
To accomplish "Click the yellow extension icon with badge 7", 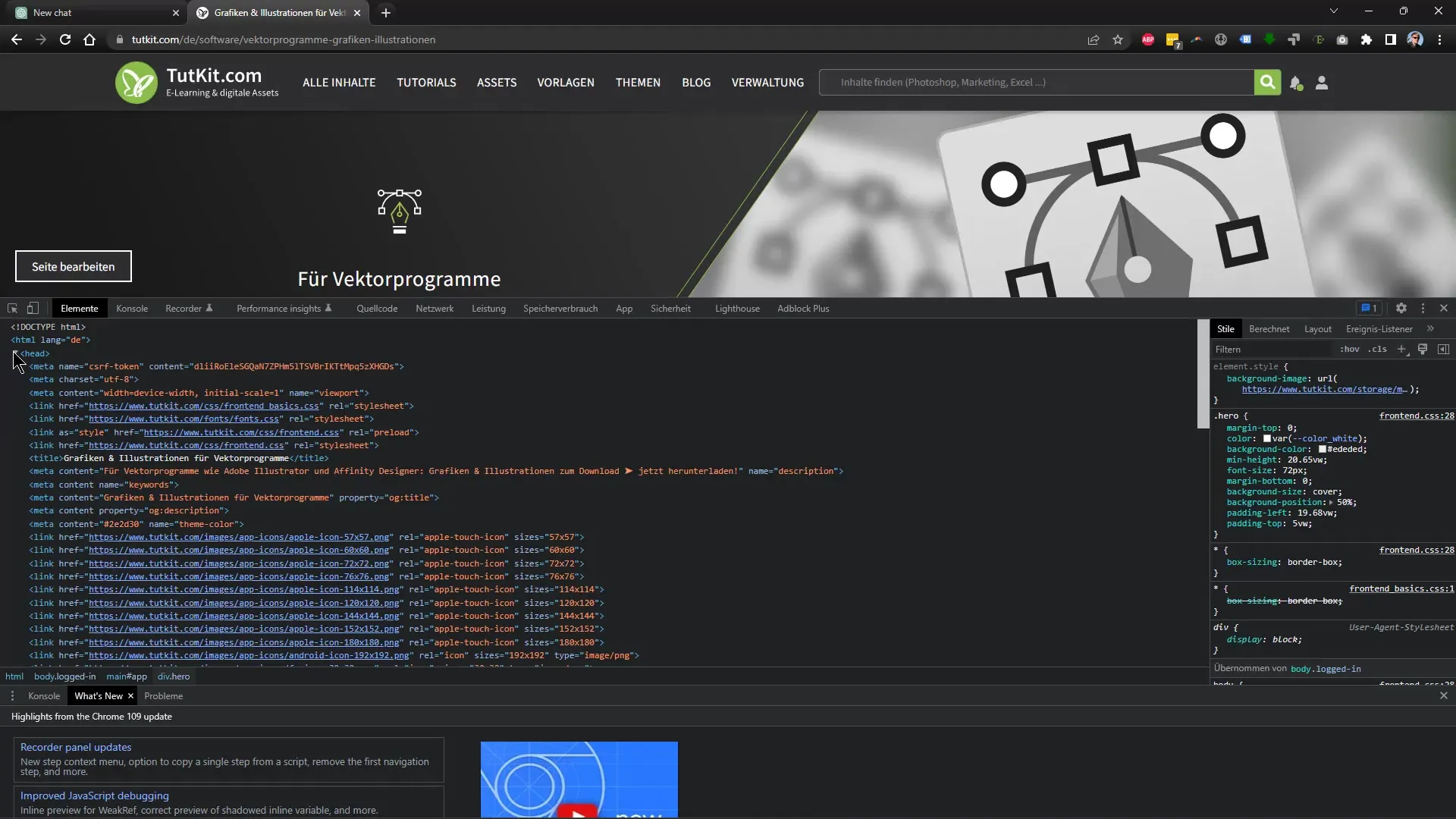I will (x=1173, y=40).
